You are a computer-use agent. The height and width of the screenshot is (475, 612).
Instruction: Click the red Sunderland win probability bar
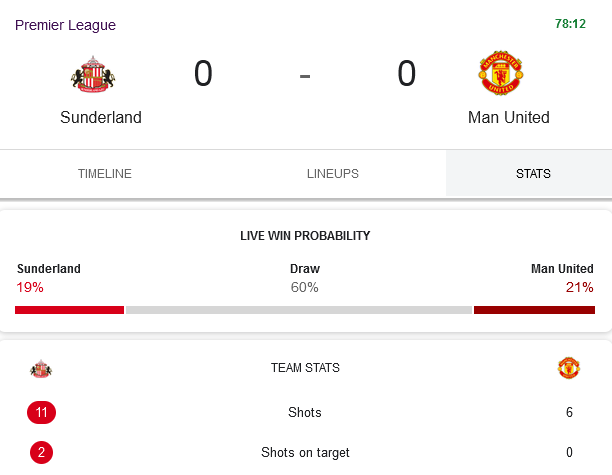[x=69, y=310]
